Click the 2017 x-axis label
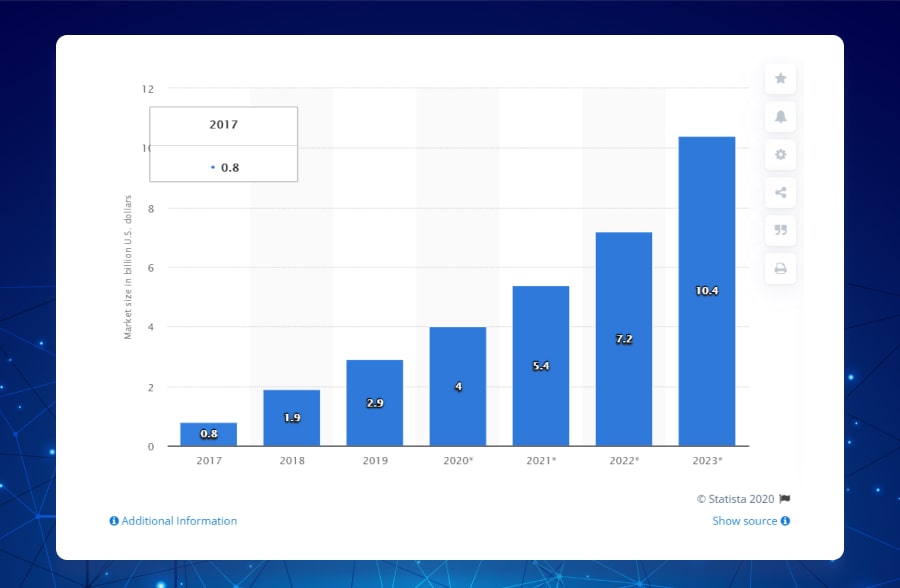This screenshot has width=900, height=588. pos(209,461)
